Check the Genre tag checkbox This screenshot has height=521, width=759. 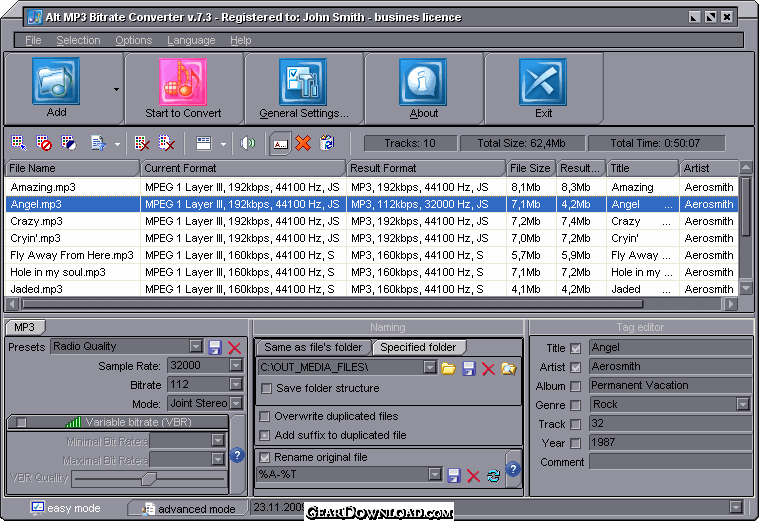[x=576, y=405]
